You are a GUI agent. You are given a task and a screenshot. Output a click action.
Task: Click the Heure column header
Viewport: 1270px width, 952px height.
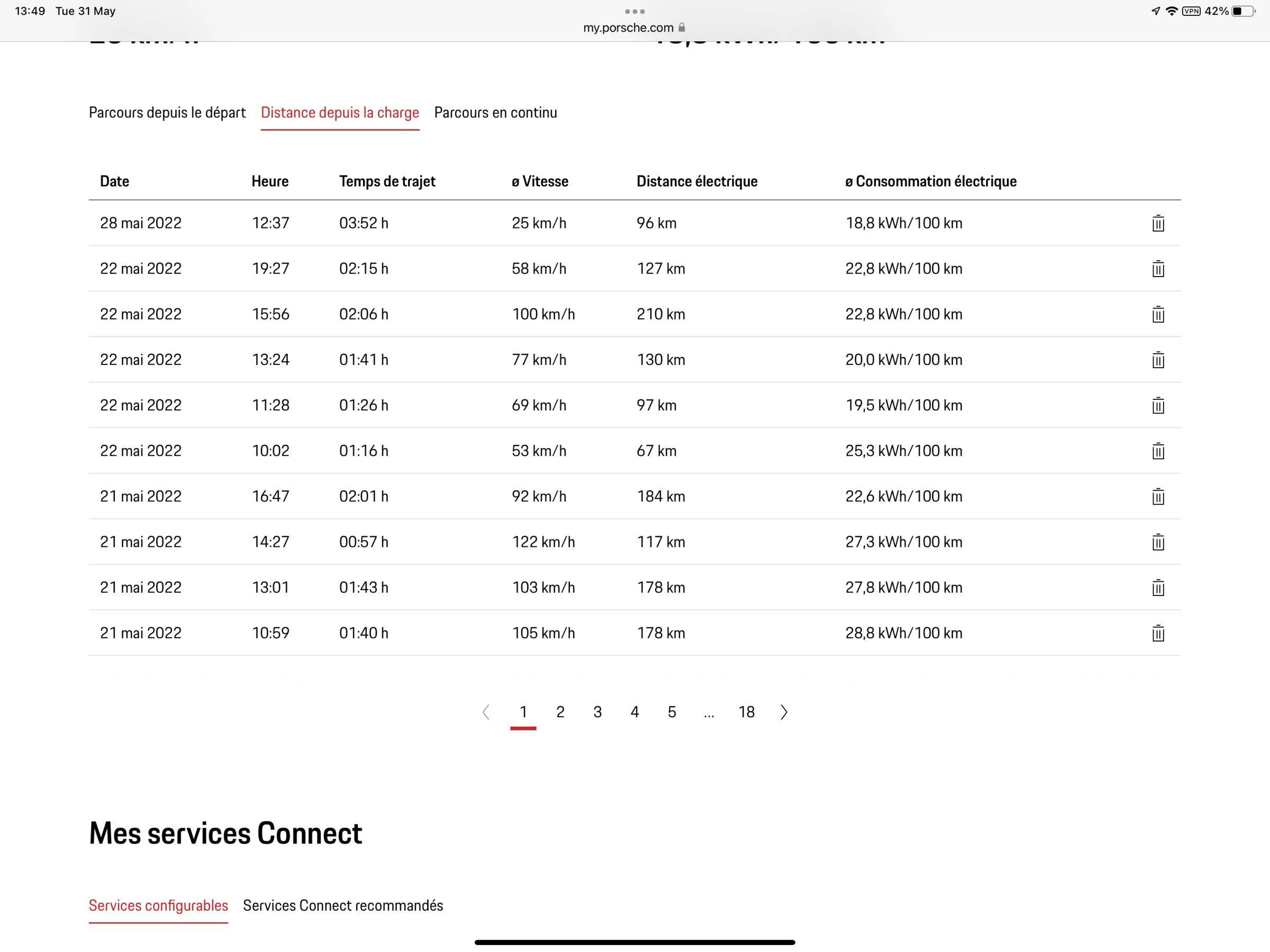coord(270,181)
